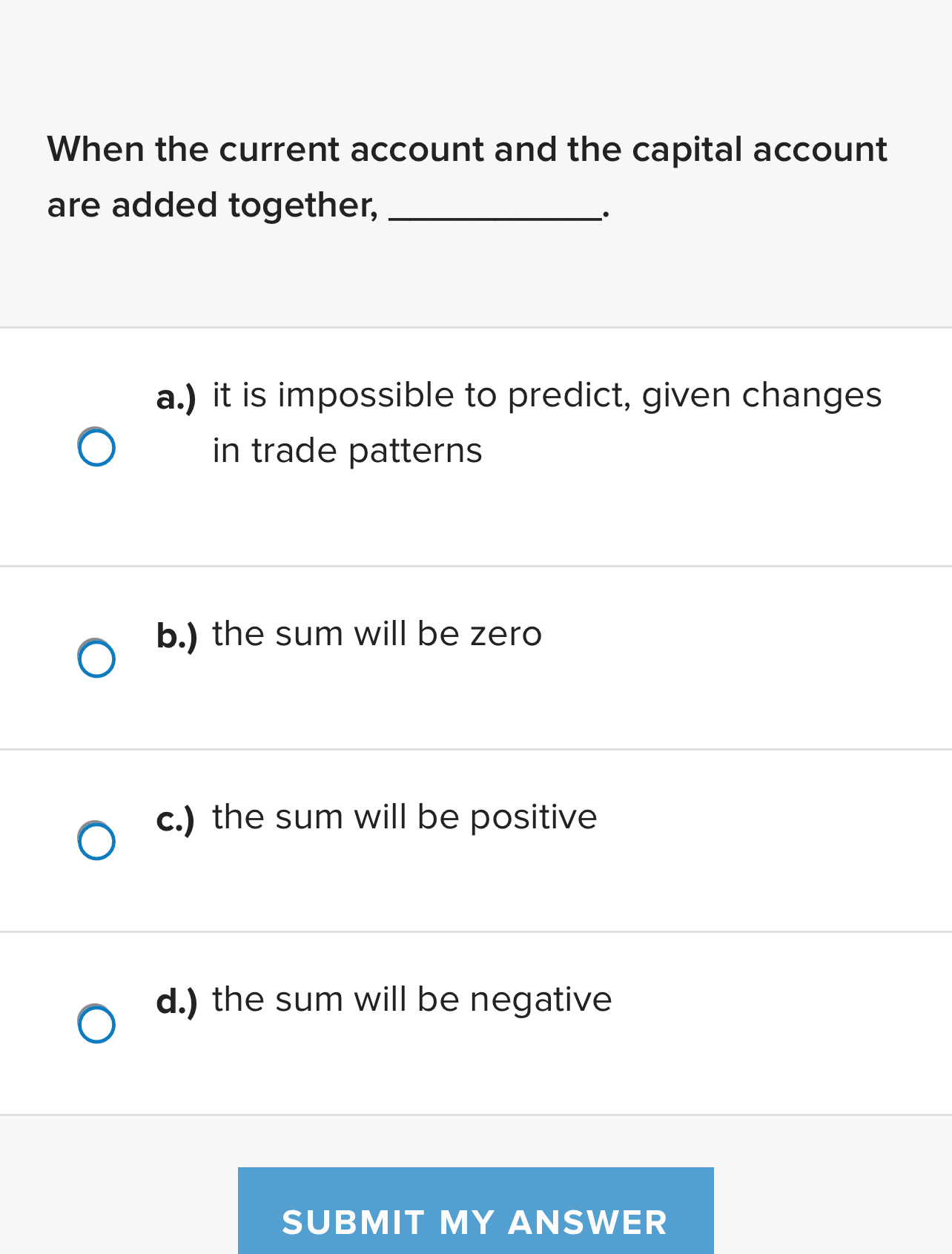952x1254 pixels.
Task: Click the bold "d.)" option label
Action: click(176, 1002)
